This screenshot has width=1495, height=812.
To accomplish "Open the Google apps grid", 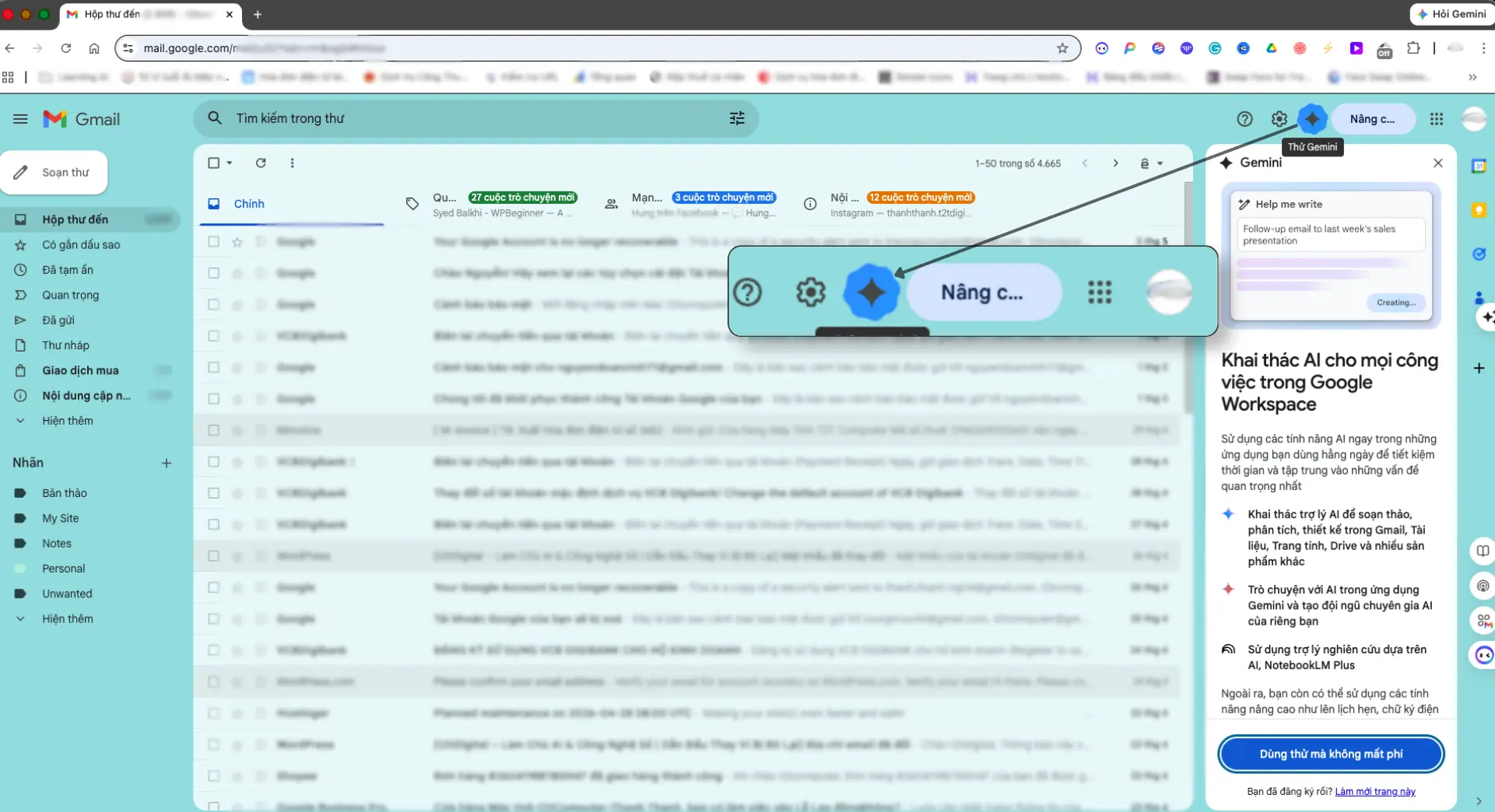I will [1436, 119].
